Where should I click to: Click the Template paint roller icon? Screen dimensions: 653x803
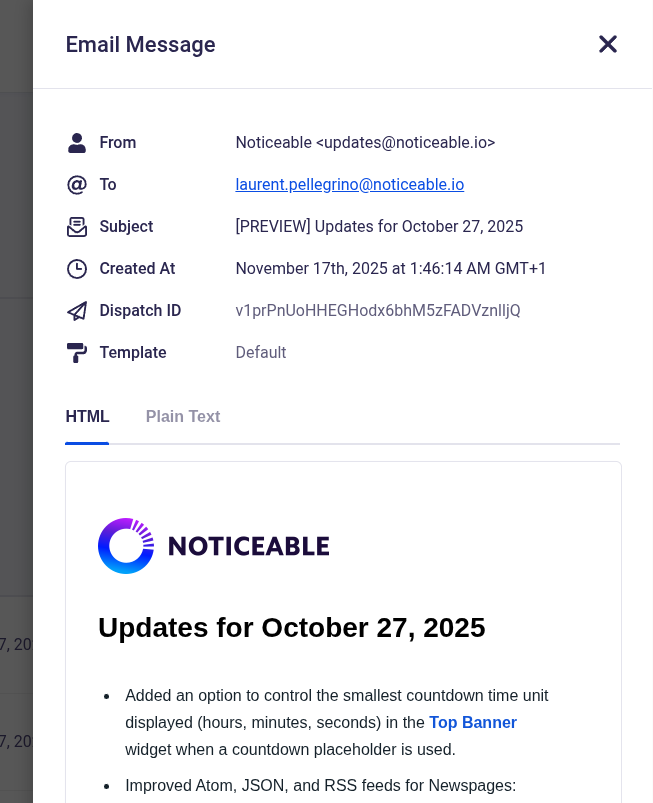[x=77, y=353]
